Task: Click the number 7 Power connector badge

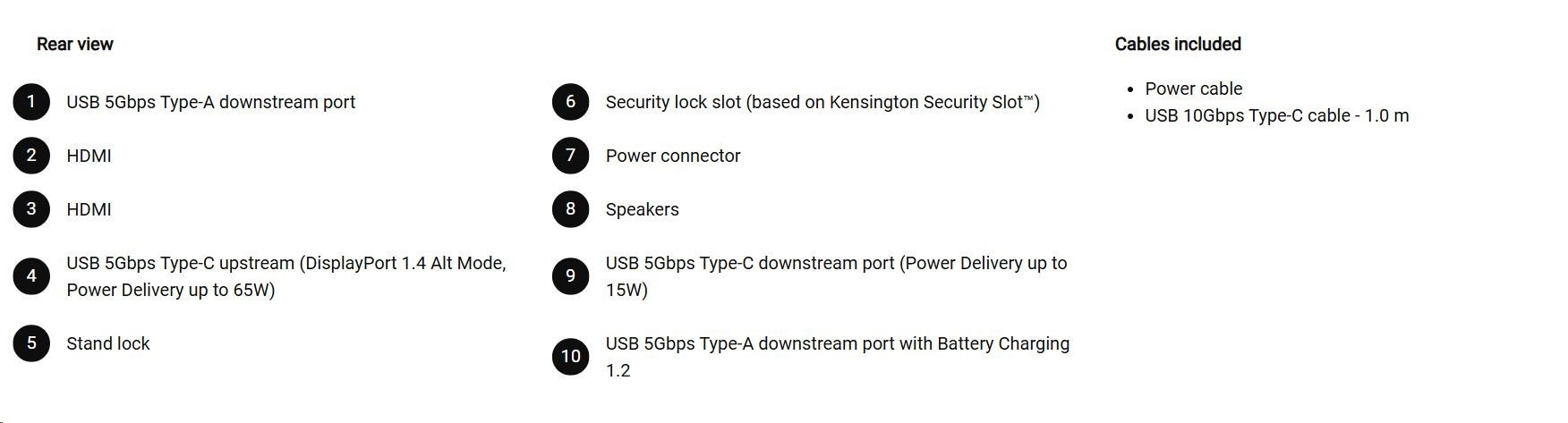Action: coord(570,156)
